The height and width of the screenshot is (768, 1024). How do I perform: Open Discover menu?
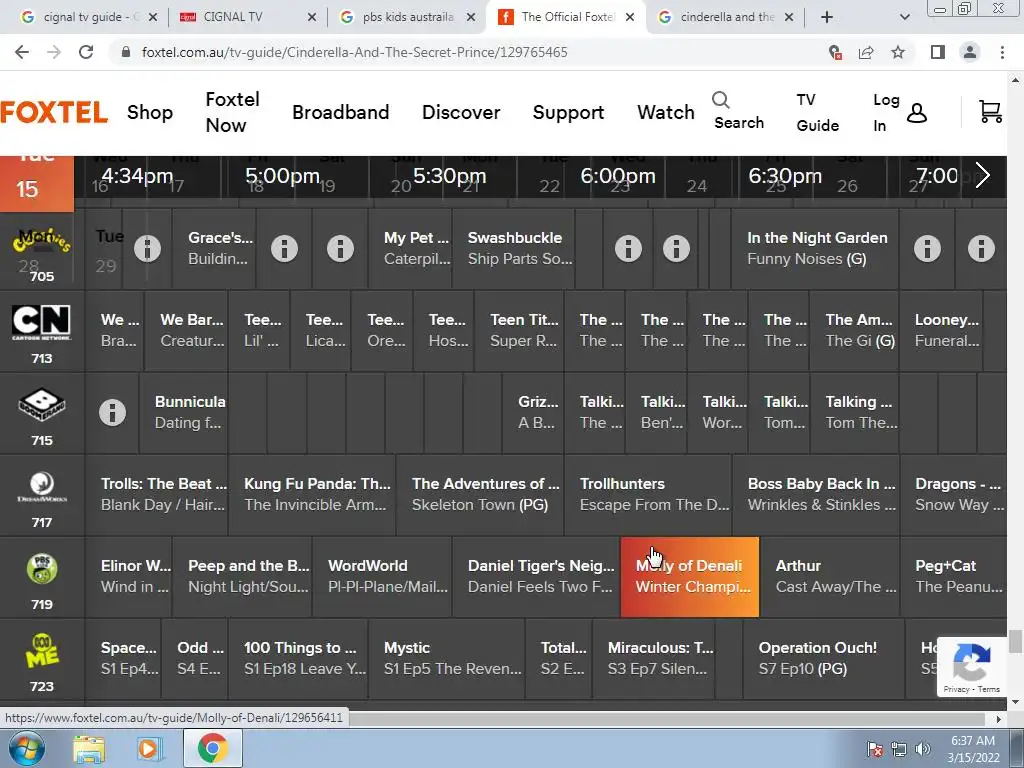461,112
